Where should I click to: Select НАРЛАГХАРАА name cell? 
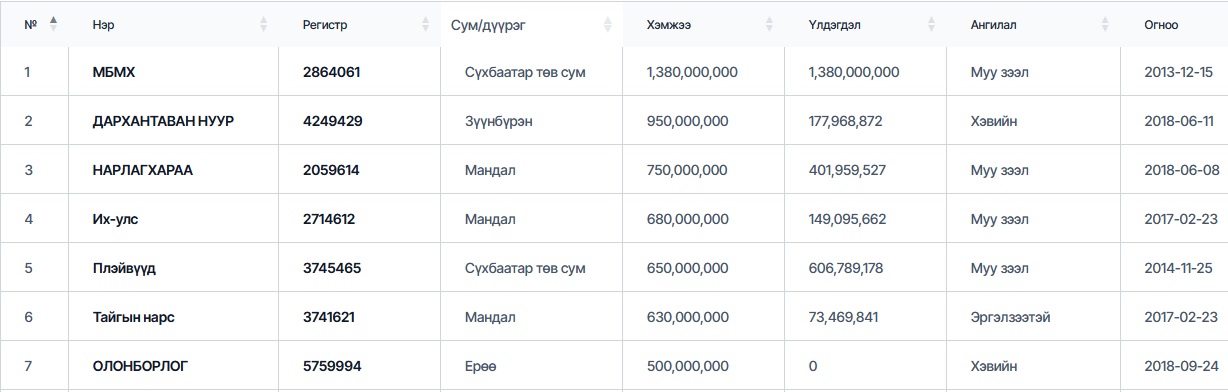pos(142,170)
